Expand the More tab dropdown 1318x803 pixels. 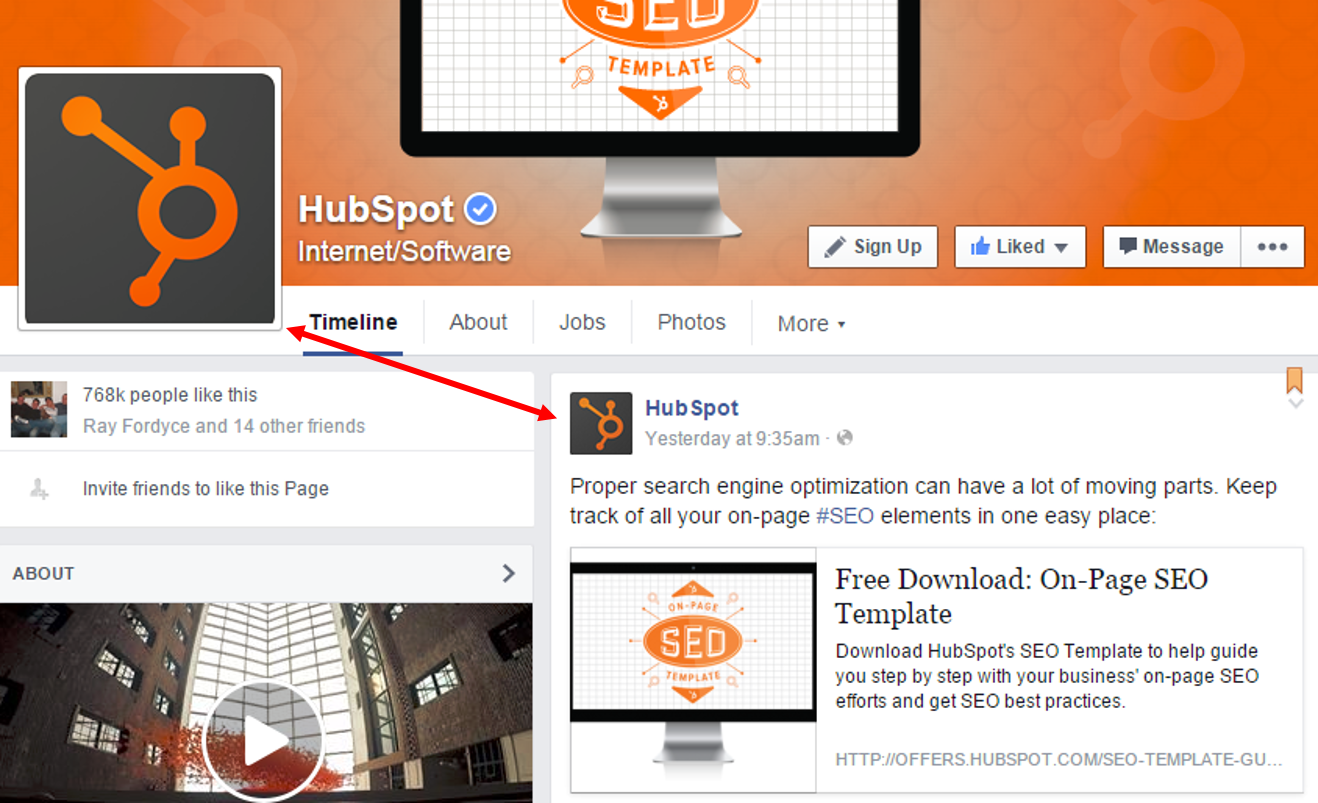click(x=811, y=323)
